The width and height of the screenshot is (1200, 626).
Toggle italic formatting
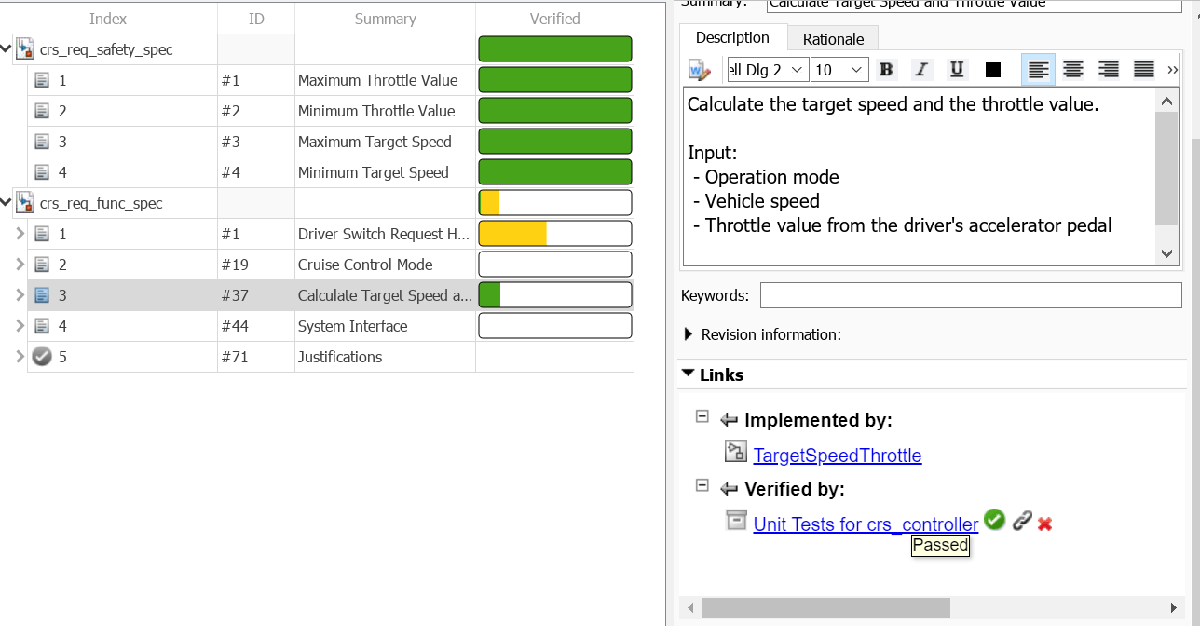tap(921, 69)
